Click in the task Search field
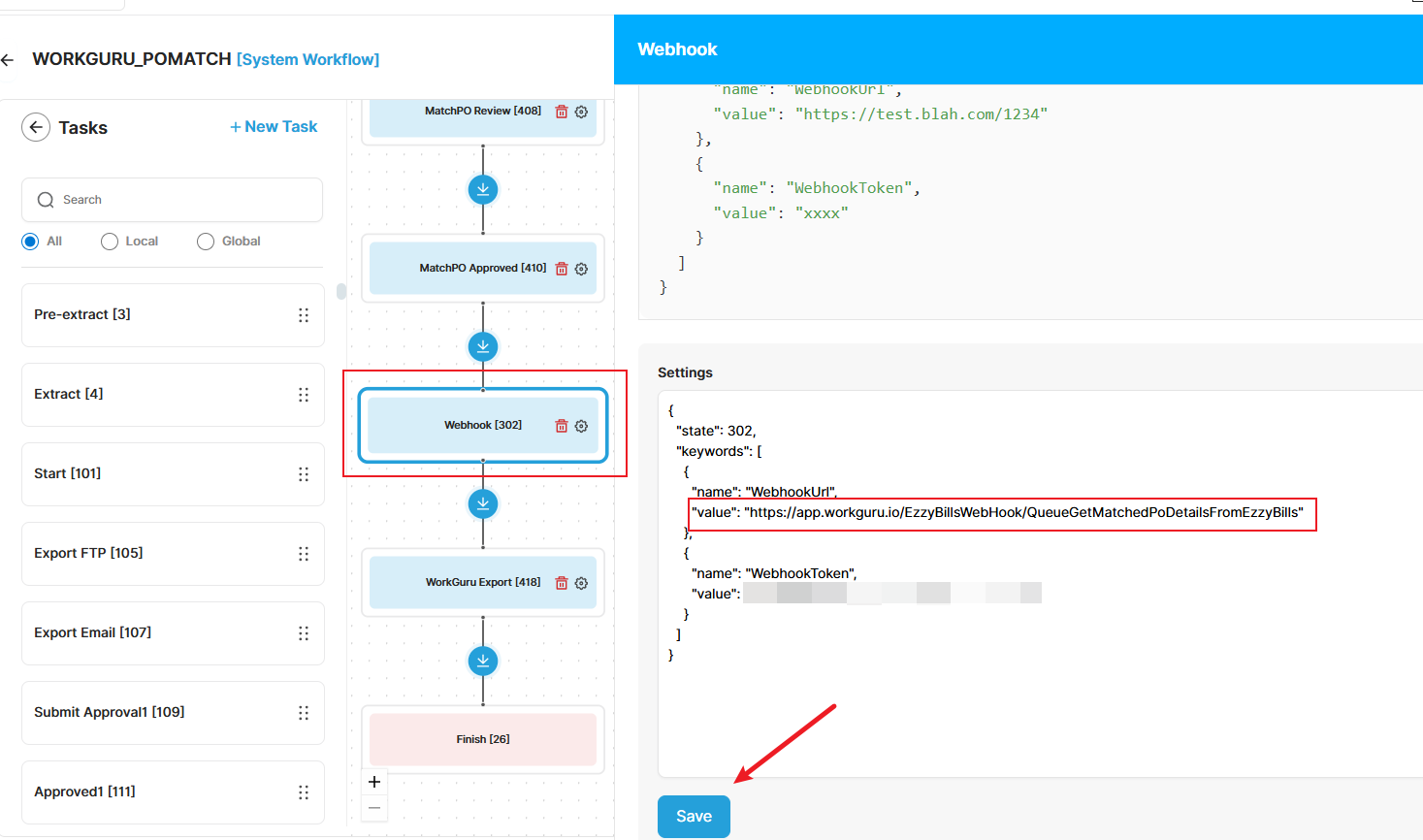Screen dimensions: 1423x840 [173, 200]
